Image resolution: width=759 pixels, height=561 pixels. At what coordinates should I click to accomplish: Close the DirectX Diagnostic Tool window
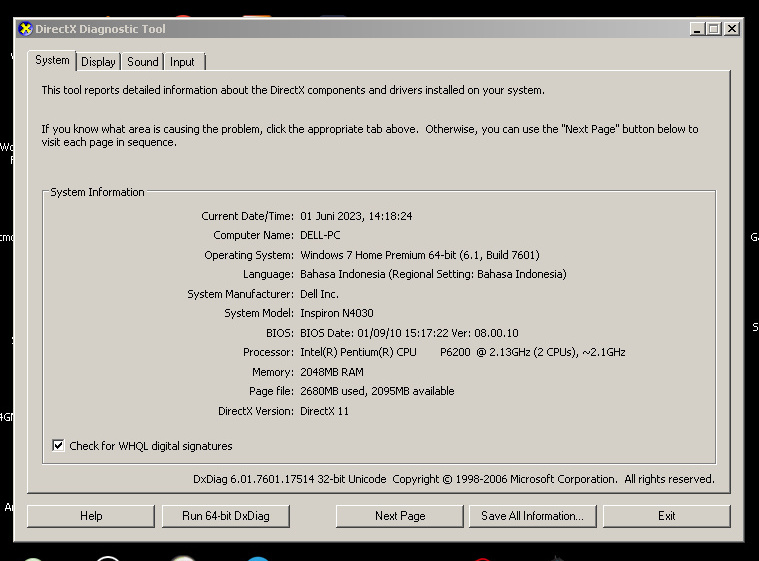(x=732, y=29)
